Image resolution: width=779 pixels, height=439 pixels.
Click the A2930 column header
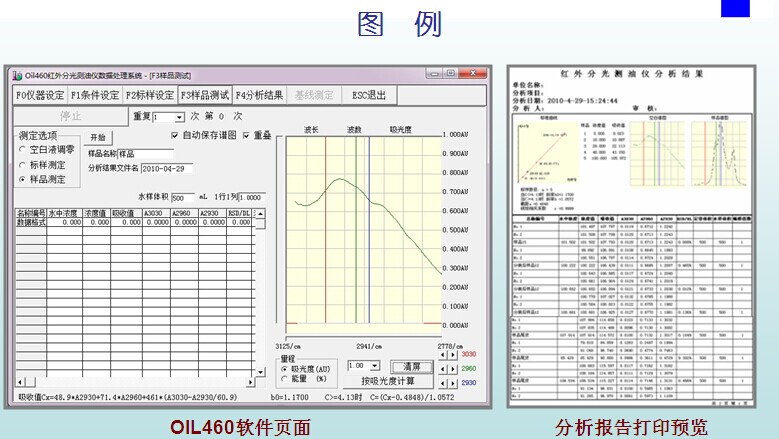213,214
